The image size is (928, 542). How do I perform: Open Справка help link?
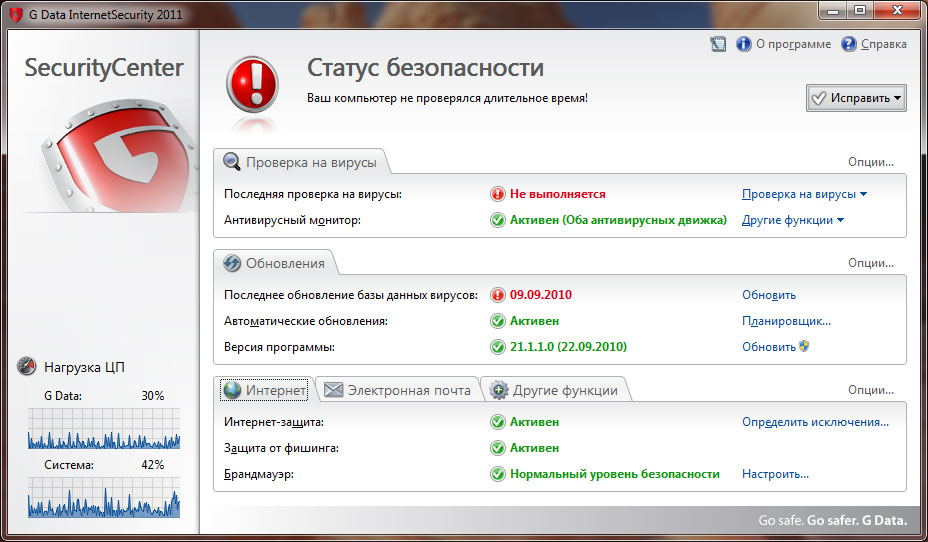pyautogui.click(x=883, y=44)
